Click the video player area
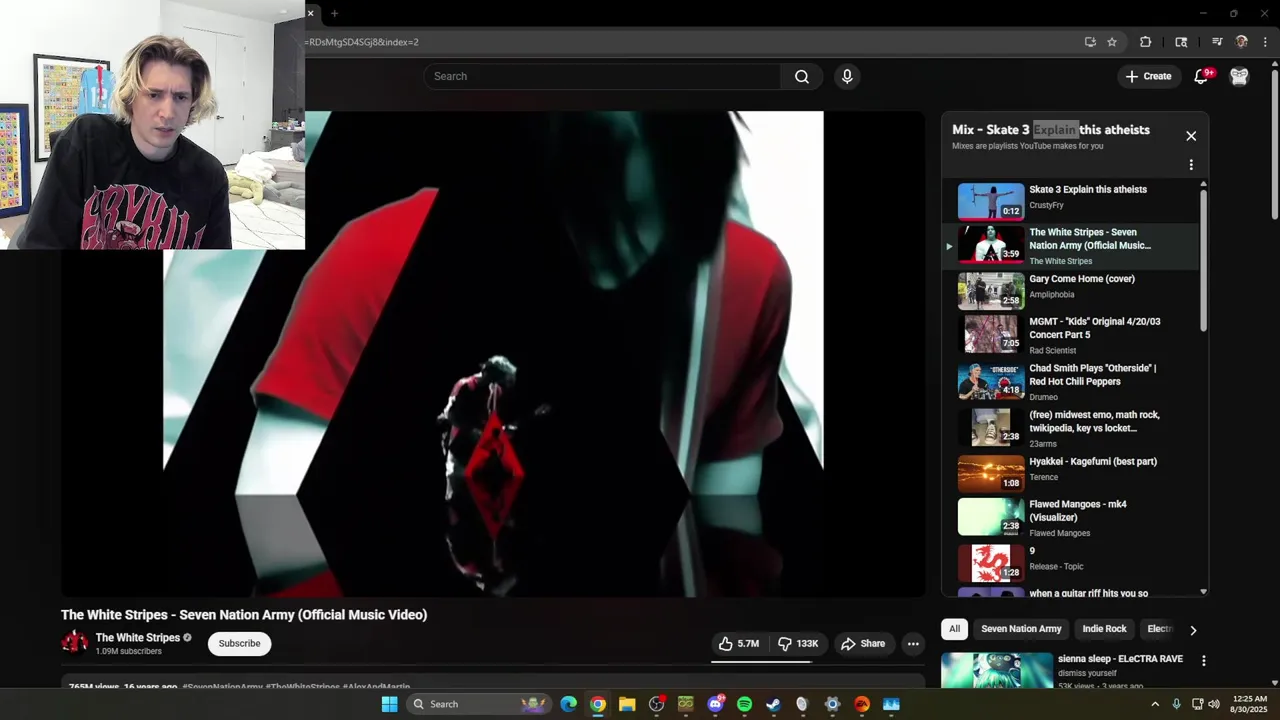The width and height of the screenshot is (1280, 720). click(493, 354)
